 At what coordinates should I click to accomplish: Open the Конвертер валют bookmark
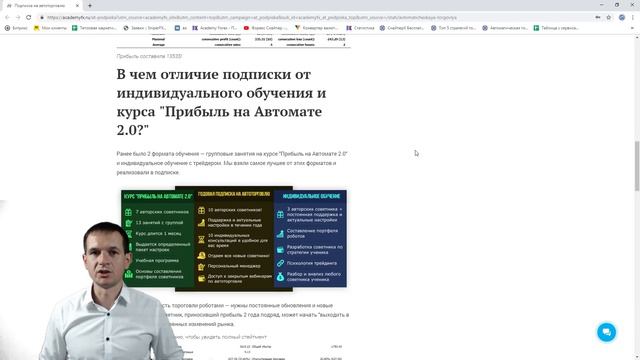point(317,28)
